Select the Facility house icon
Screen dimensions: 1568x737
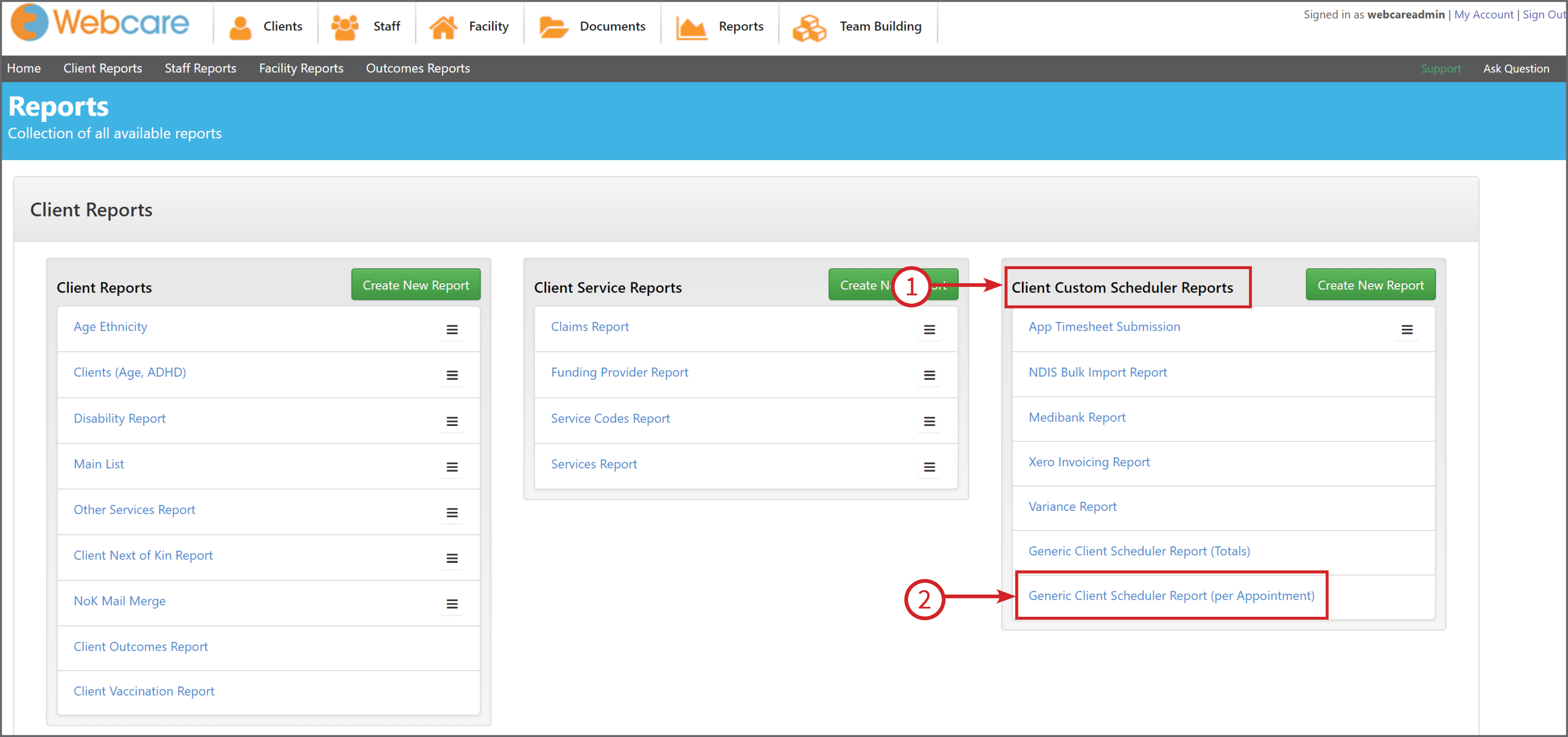coord(442,27)
